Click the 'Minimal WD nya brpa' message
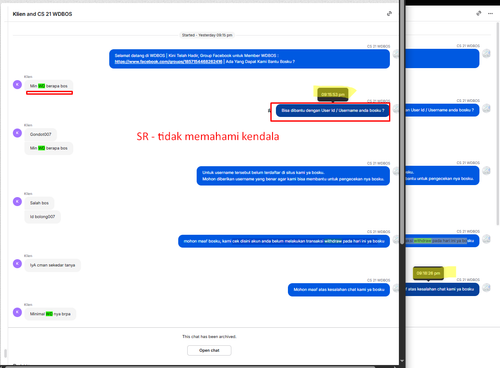This screenshot has width=500, height=368. pos(50,314)
